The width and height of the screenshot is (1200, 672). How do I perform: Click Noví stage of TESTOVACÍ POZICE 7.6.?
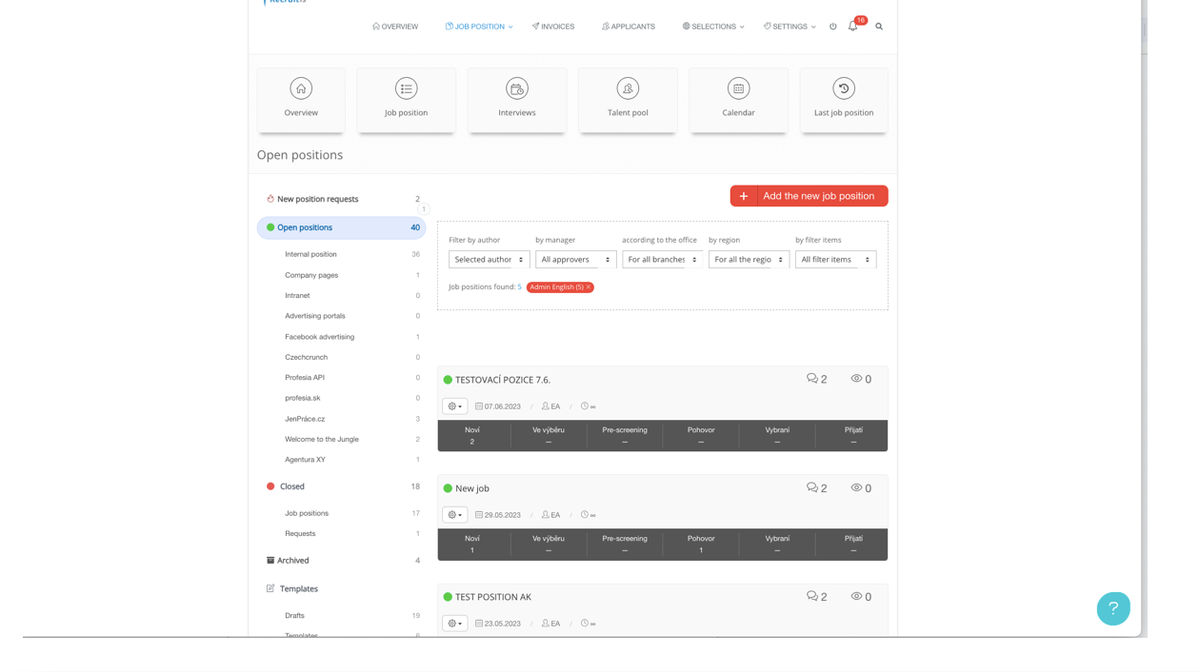pos(472,435)
